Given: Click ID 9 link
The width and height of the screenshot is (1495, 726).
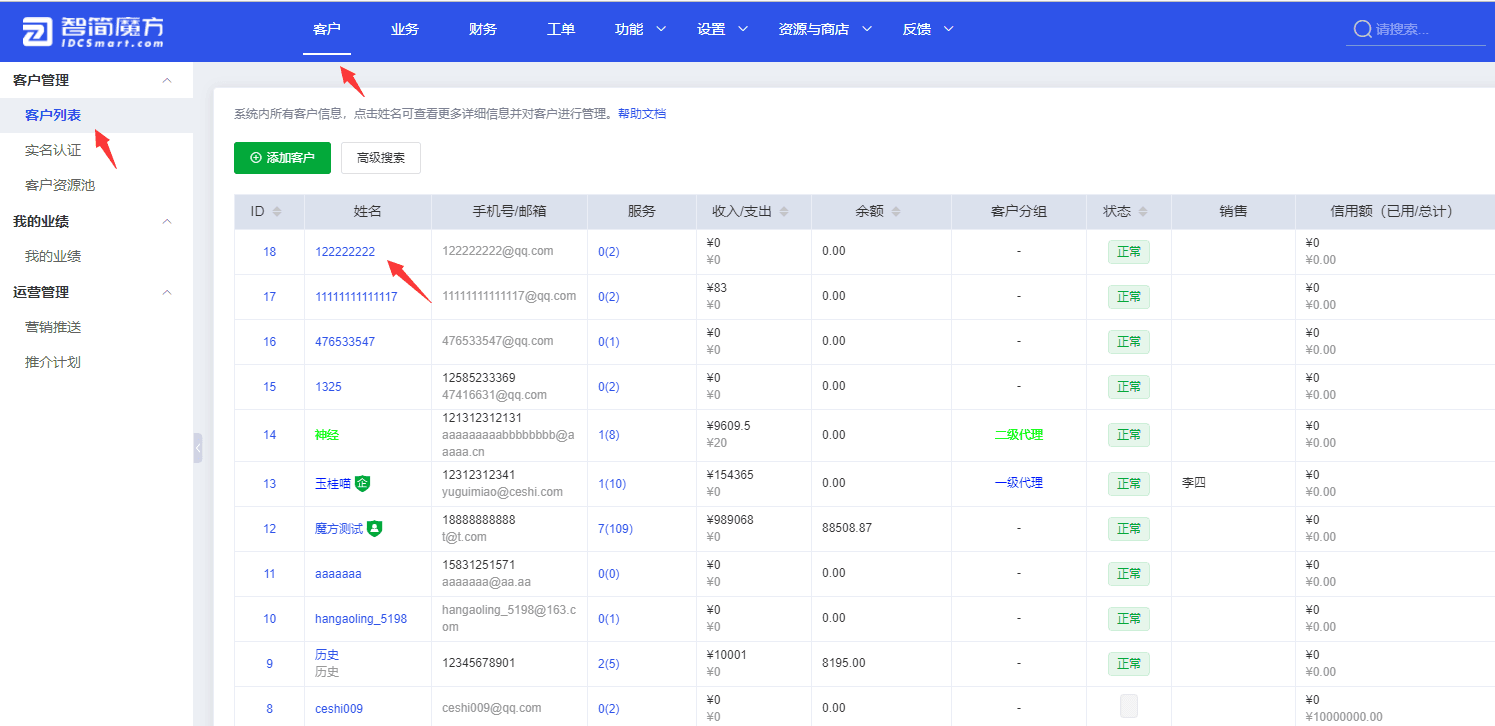Looking at the screenshot, I should point(269,664).
